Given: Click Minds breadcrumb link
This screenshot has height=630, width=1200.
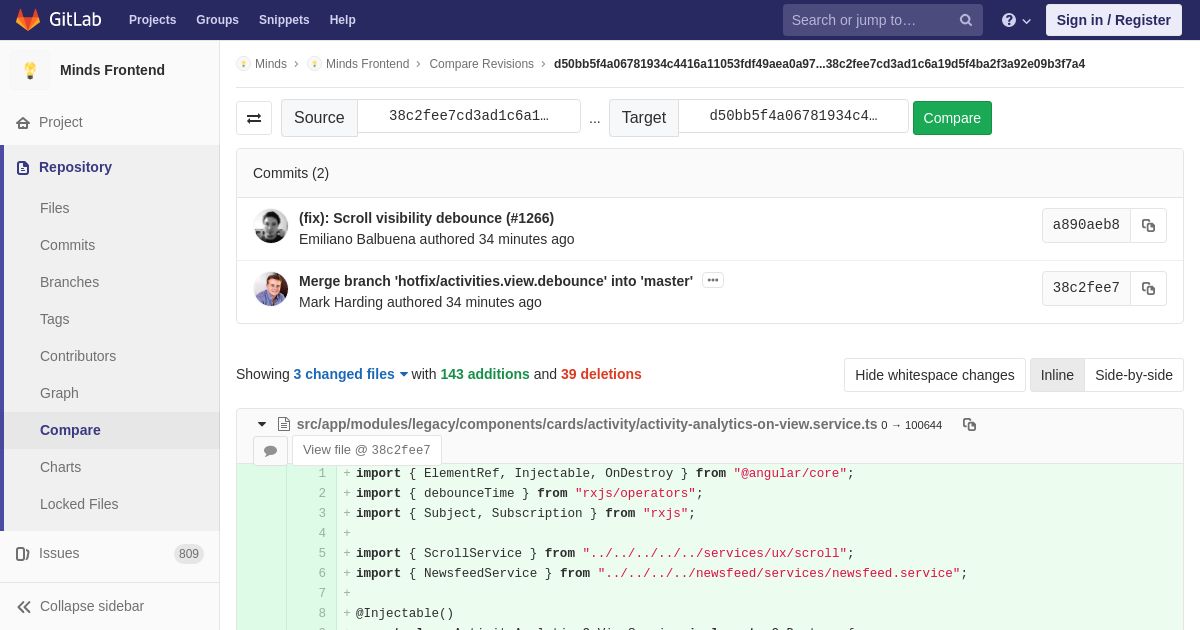Looking at the screenshot, I should coord(271,64).
